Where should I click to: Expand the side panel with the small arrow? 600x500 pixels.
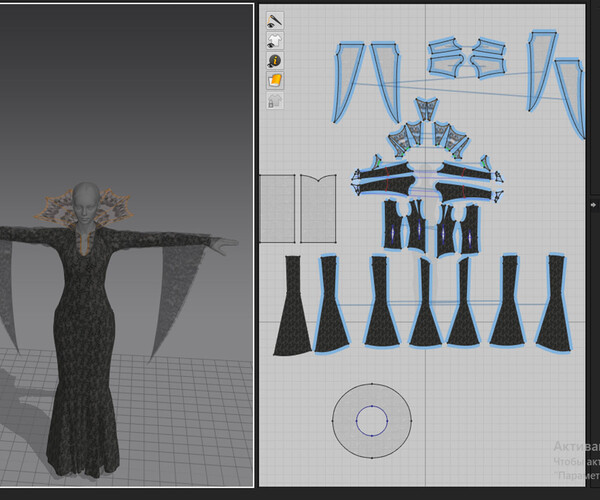593,205
